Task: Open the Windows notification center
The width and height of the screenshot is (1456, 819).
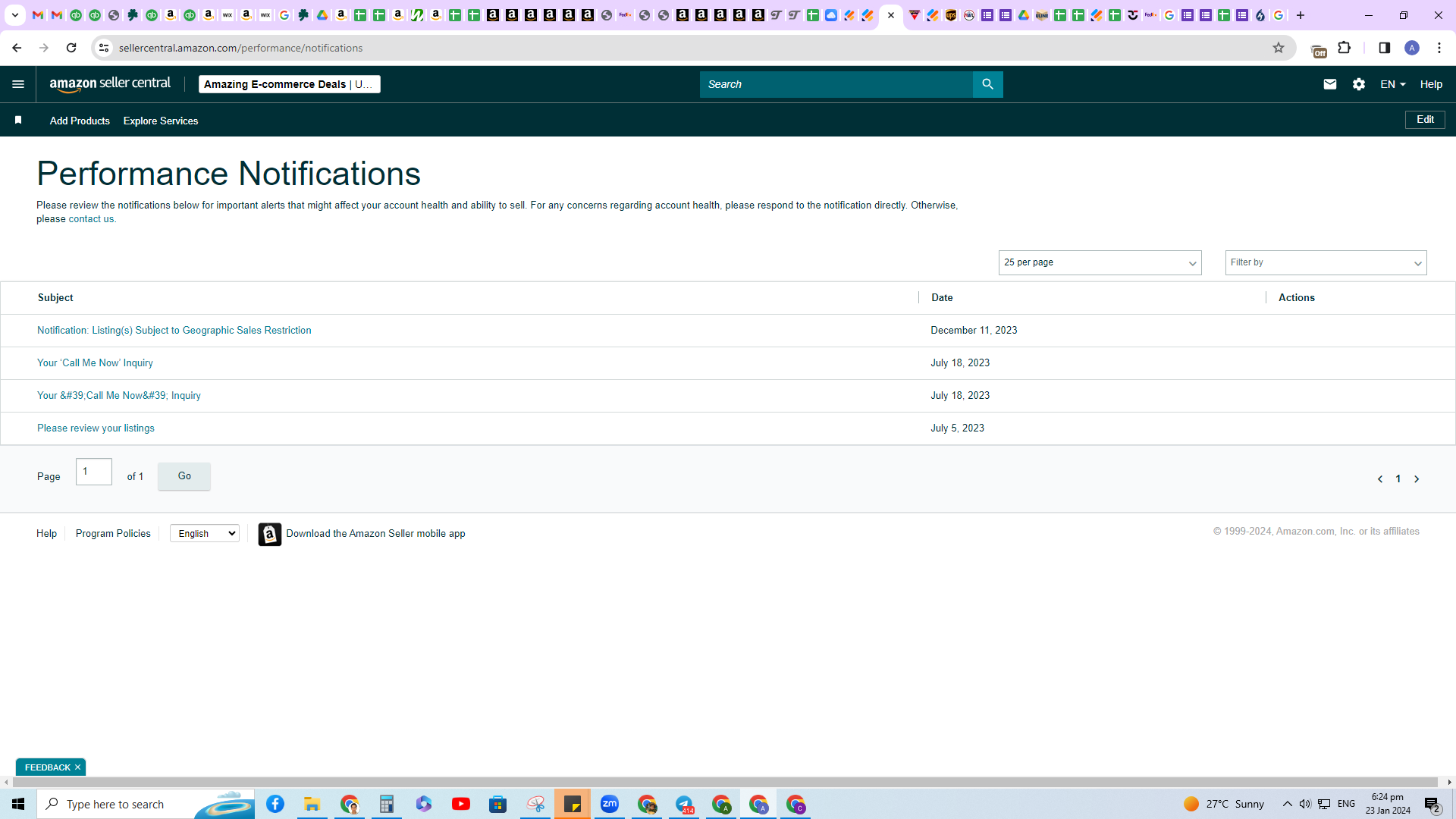Action: tap(1432, 804)
